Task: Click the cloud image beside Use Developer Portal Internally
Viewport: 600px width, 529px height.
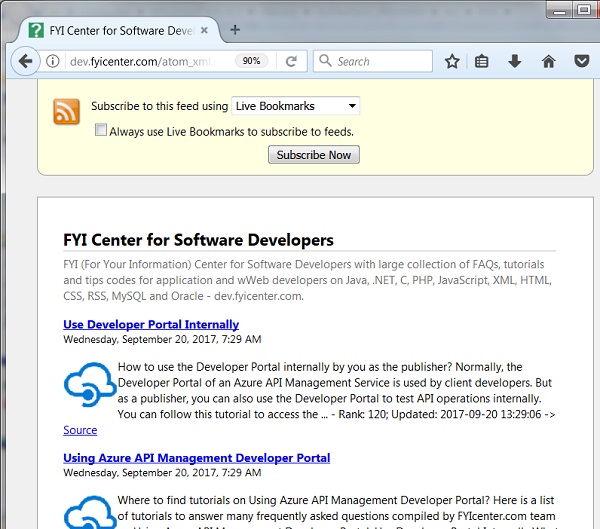Action: click(90, 384)
